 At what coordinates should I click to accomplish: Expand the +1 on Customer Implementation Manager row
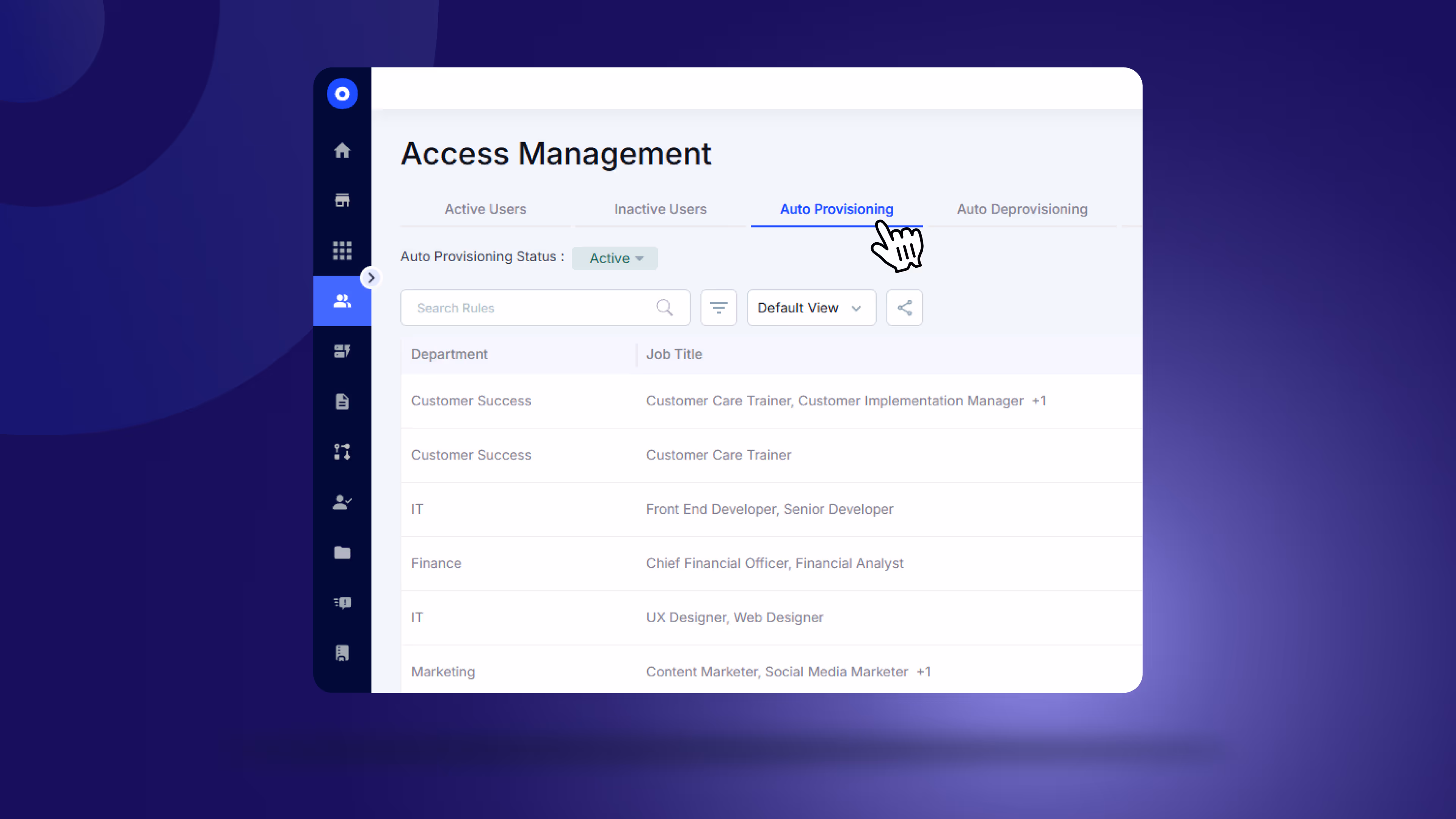[1039, 401]
